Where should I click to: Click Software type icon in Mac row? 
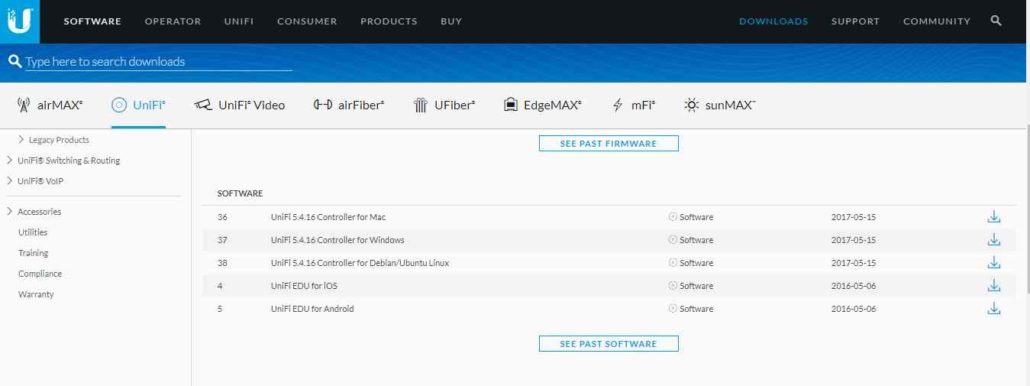(x=673, y=217)
